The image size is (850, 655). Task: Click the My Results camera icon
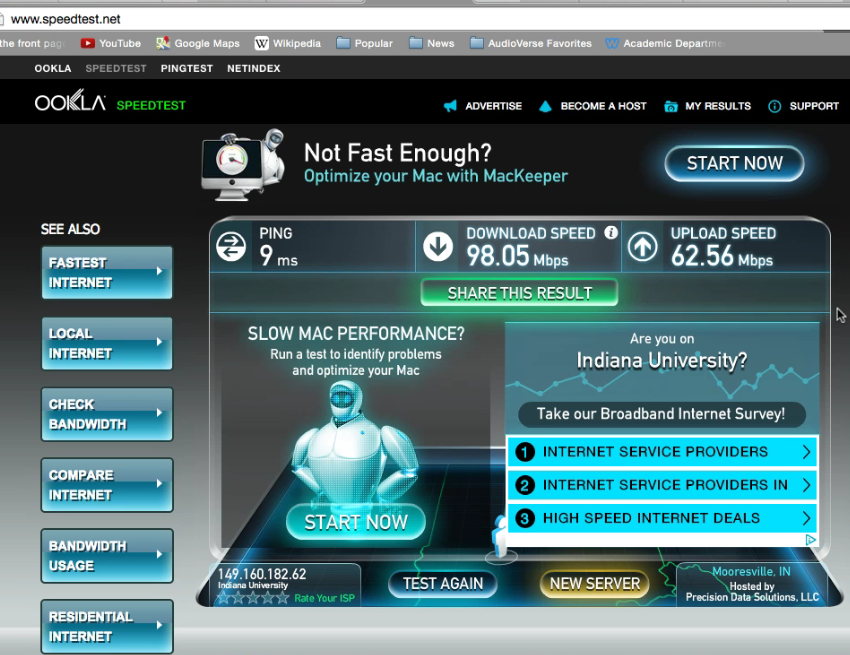tap(671, 106)
